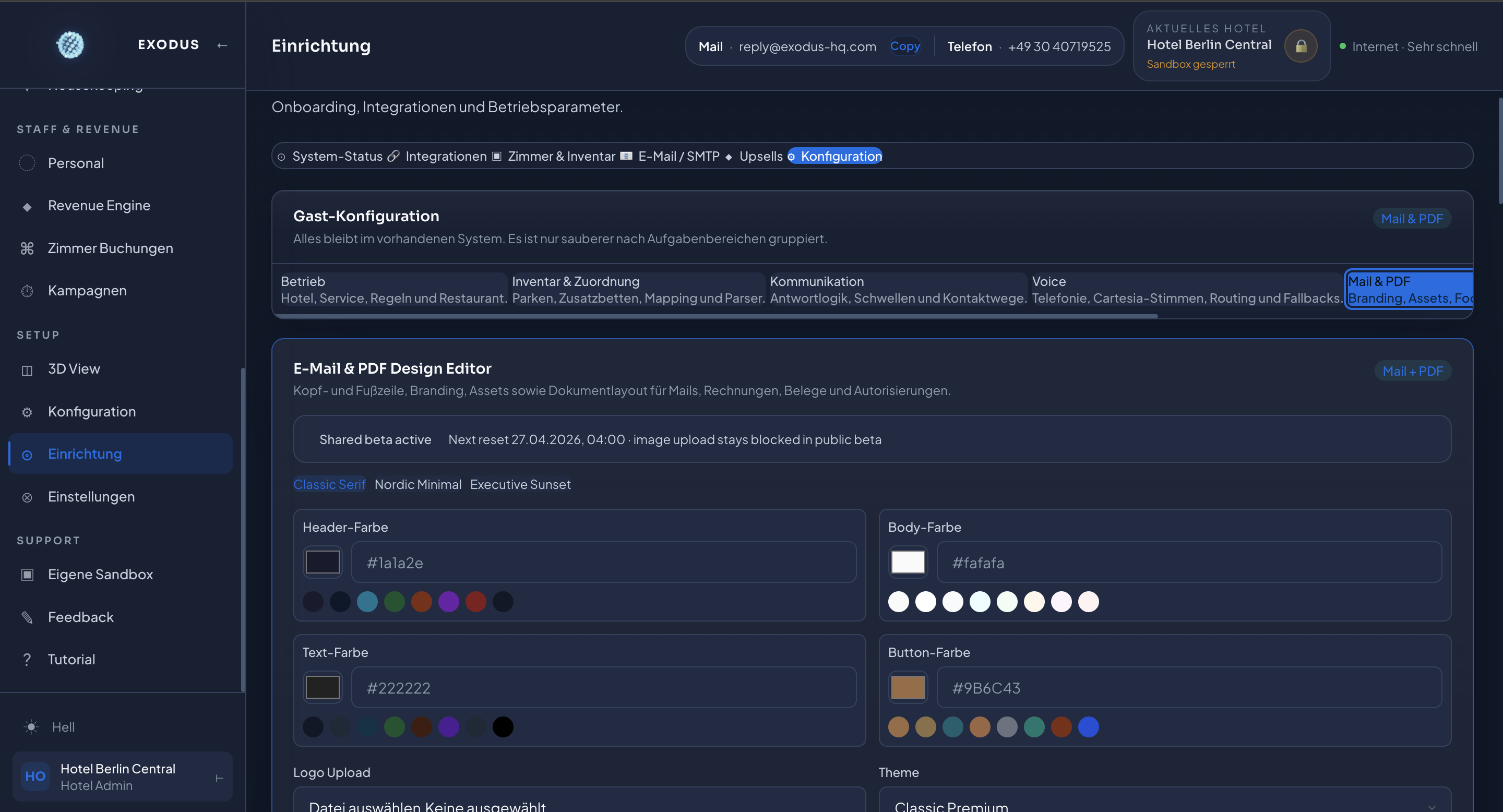Open the Aktuelles Hotel selector

(1231, 46)
